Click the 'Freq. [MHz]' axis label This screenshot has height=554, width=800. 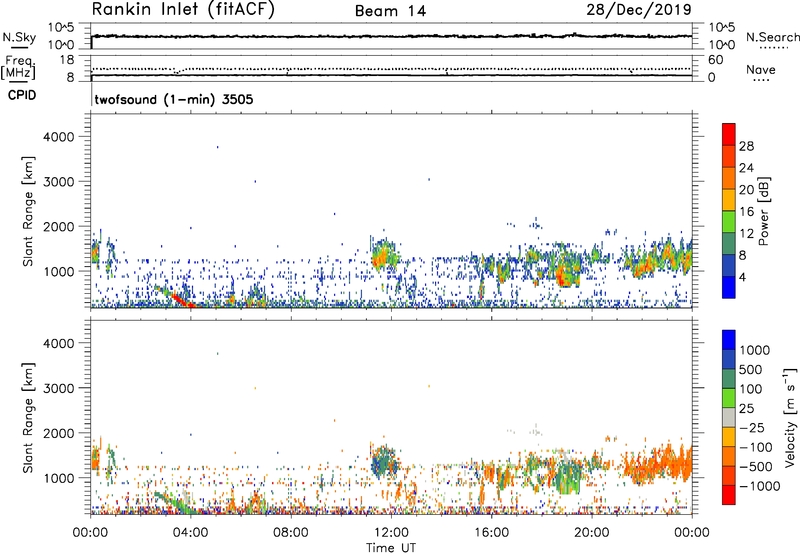(18, 68)
